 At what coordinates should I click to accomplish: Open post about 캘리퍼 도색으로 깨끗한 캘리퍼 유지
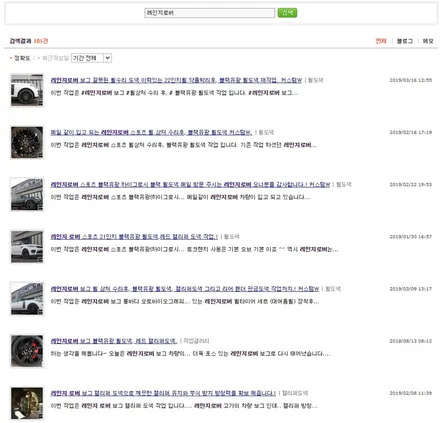click(163, 393)
